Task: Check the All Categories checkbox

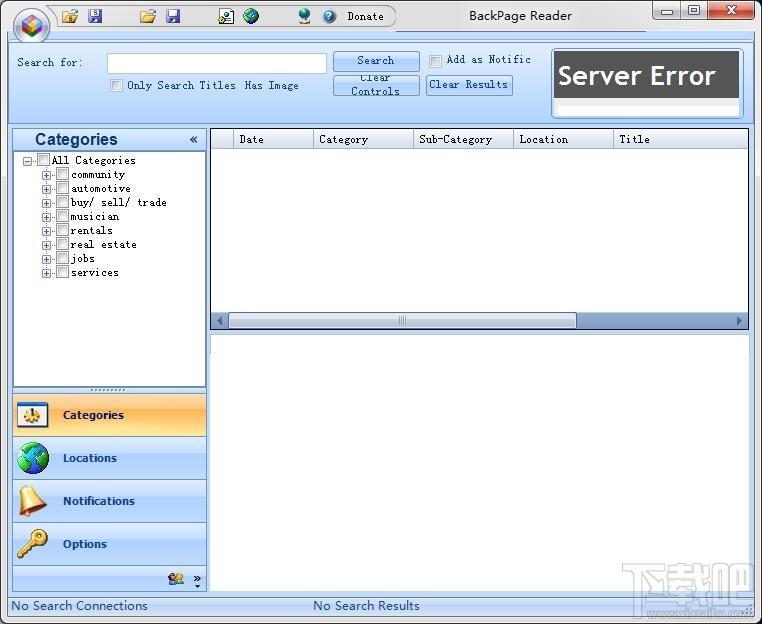Action: click(43, 159)
